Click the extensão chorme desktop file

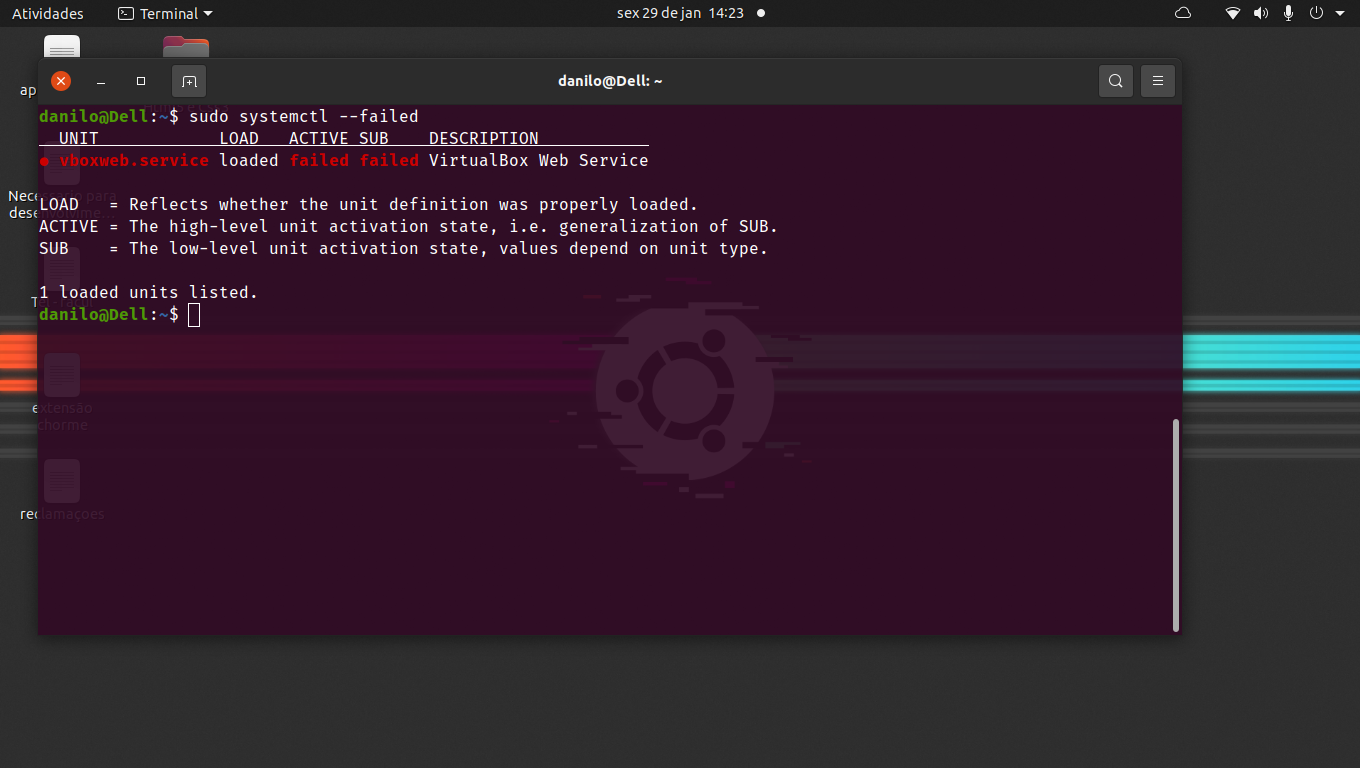point(61,392)
